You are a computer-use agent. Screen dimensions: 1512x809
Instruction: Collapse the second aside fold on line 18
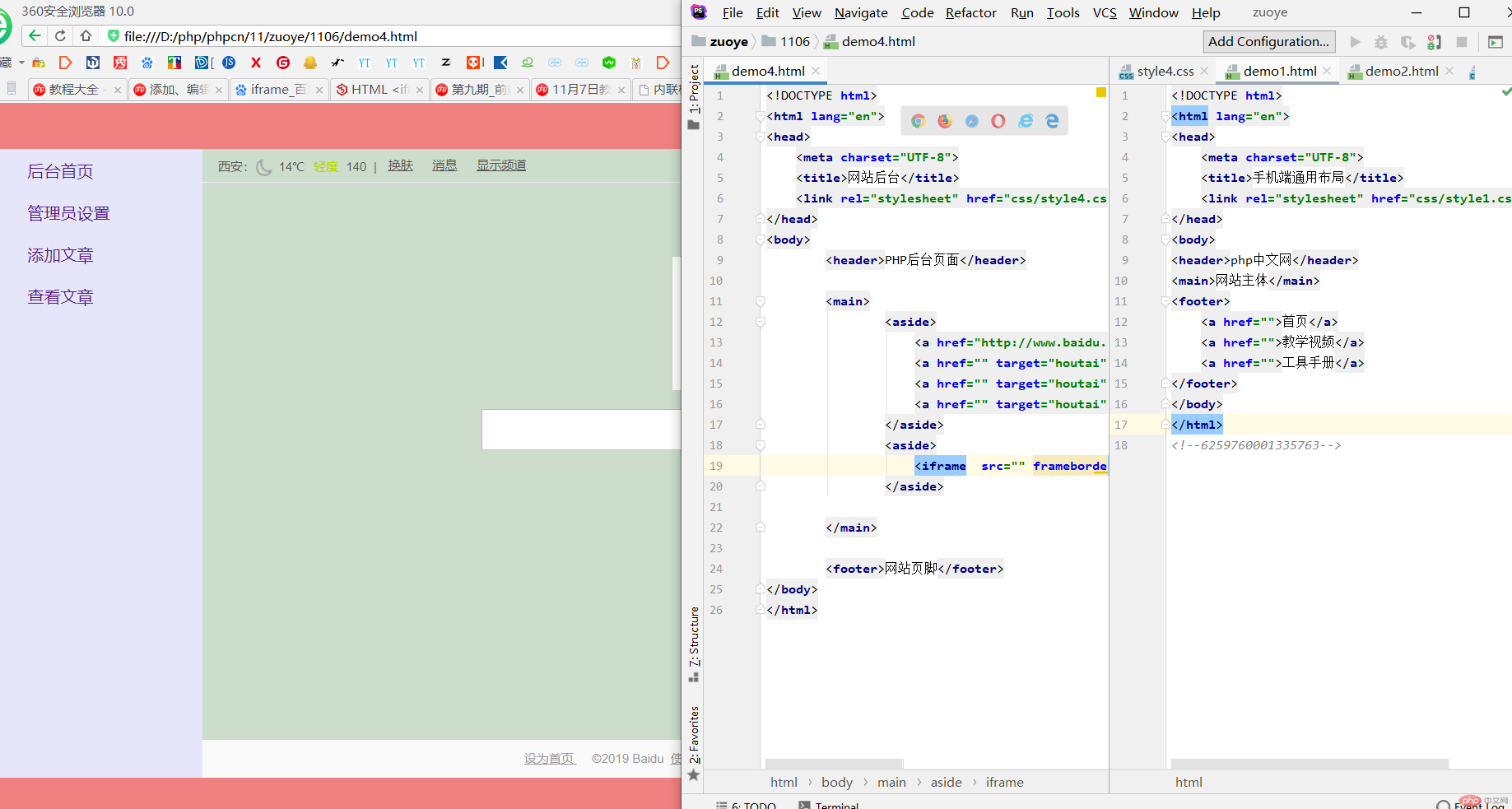[761, 445]
